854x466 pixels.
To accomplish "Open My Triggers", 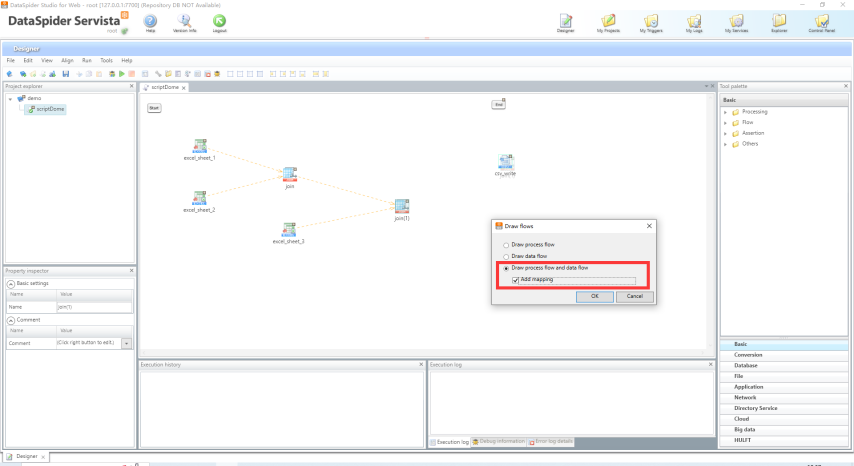I will click(x=651, y=21).
